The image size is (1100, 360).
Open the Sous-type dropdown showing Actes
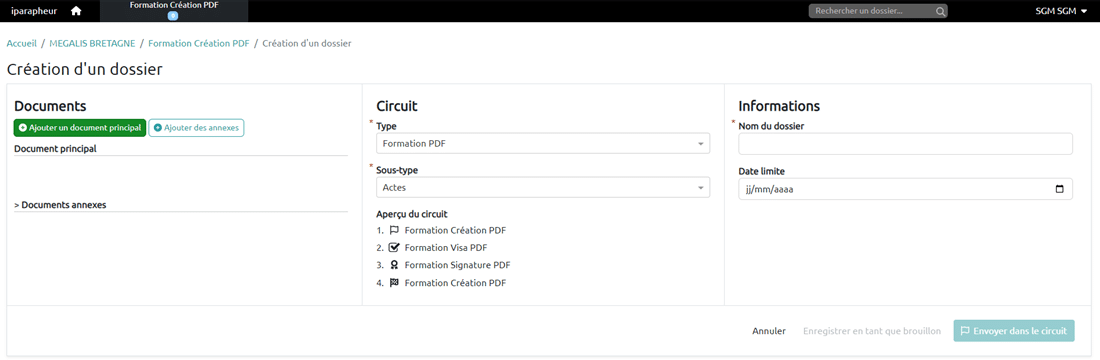[x=543, y=187]
